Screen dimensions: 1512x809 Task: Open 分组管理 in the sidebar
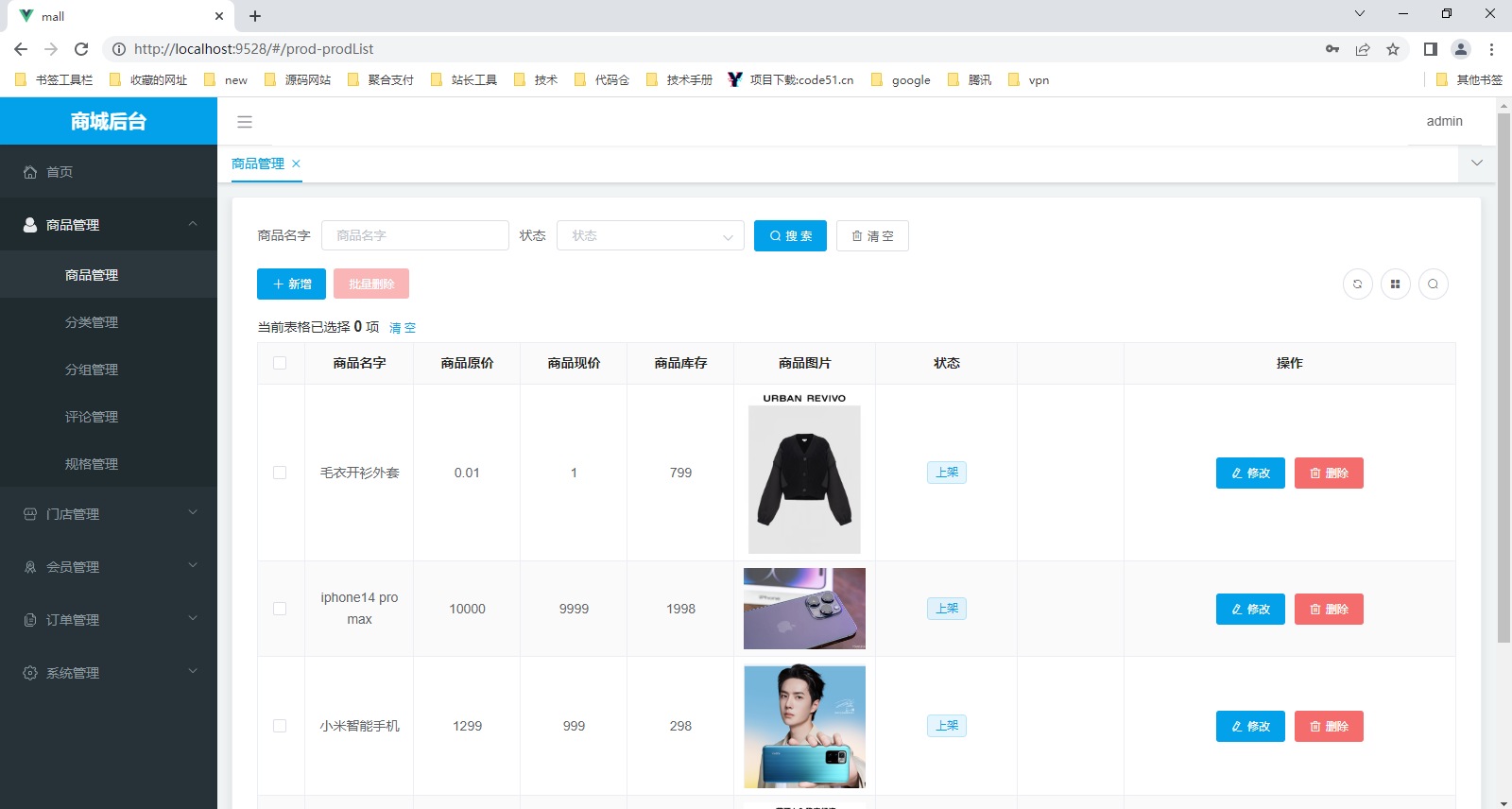109,370
